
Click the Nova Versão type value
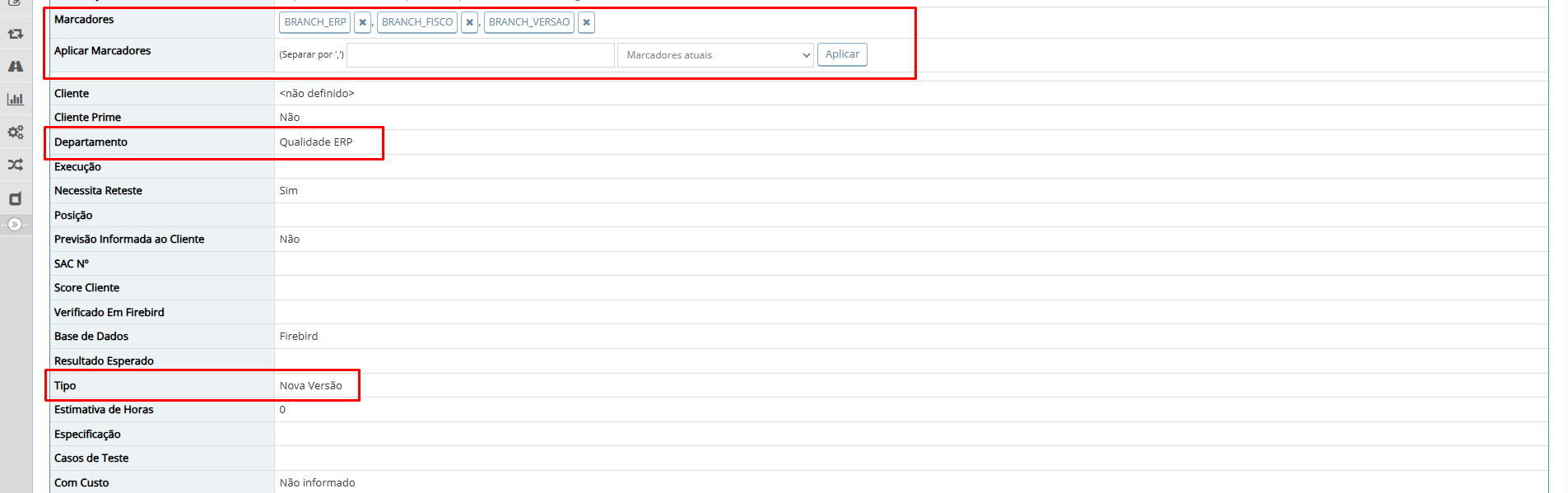point(311,386)
